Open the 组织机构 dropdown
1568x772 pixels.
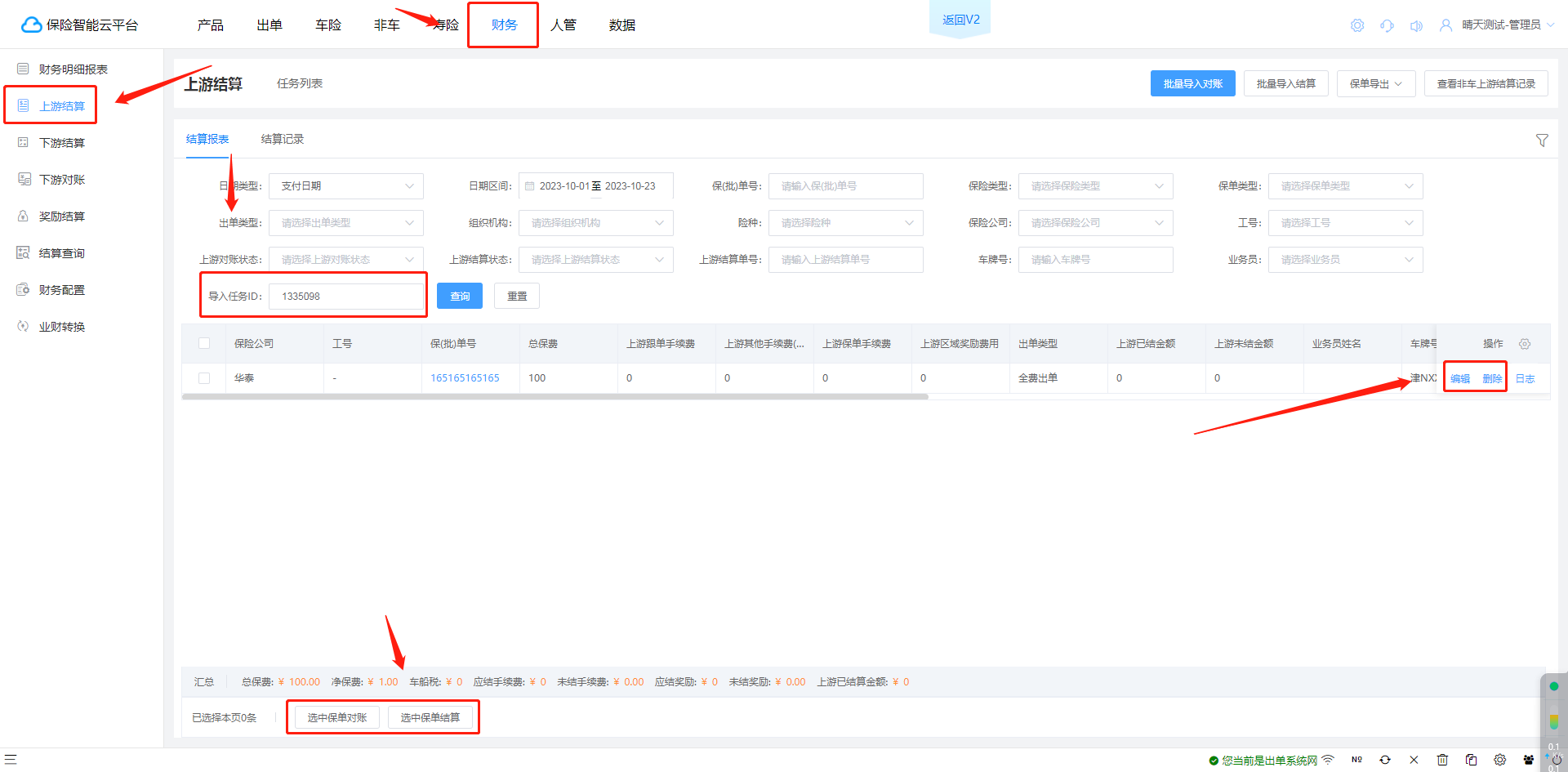(x=596, y=223)
